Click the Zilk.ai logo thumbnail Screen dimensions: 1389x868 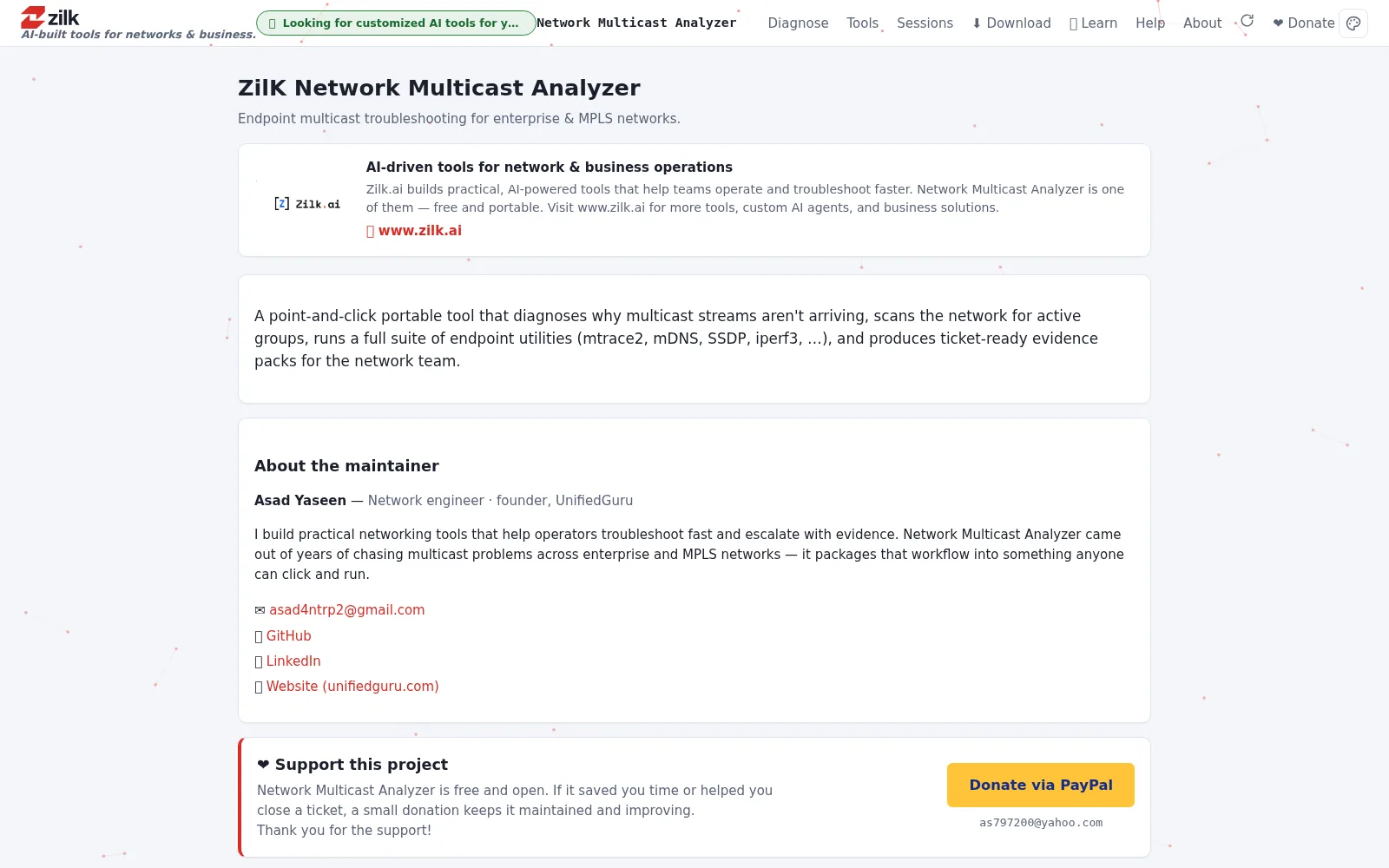click(x=306, y=204)
